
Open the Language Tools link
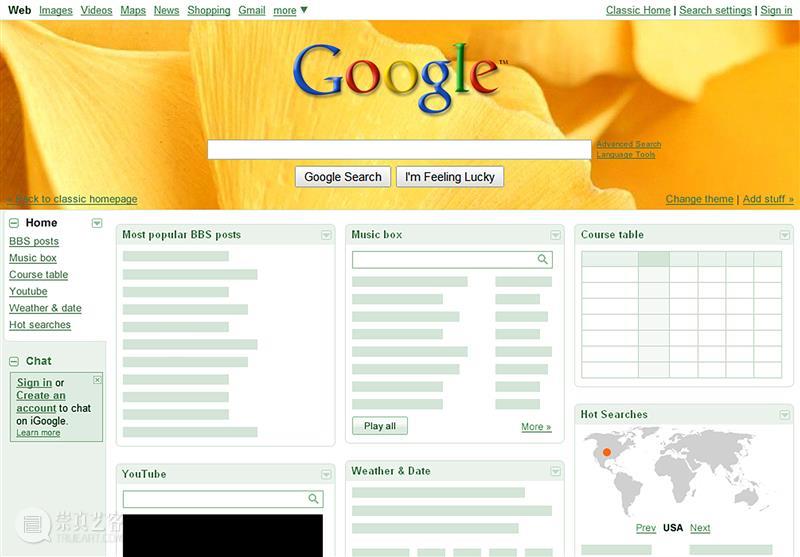(626, 155)
